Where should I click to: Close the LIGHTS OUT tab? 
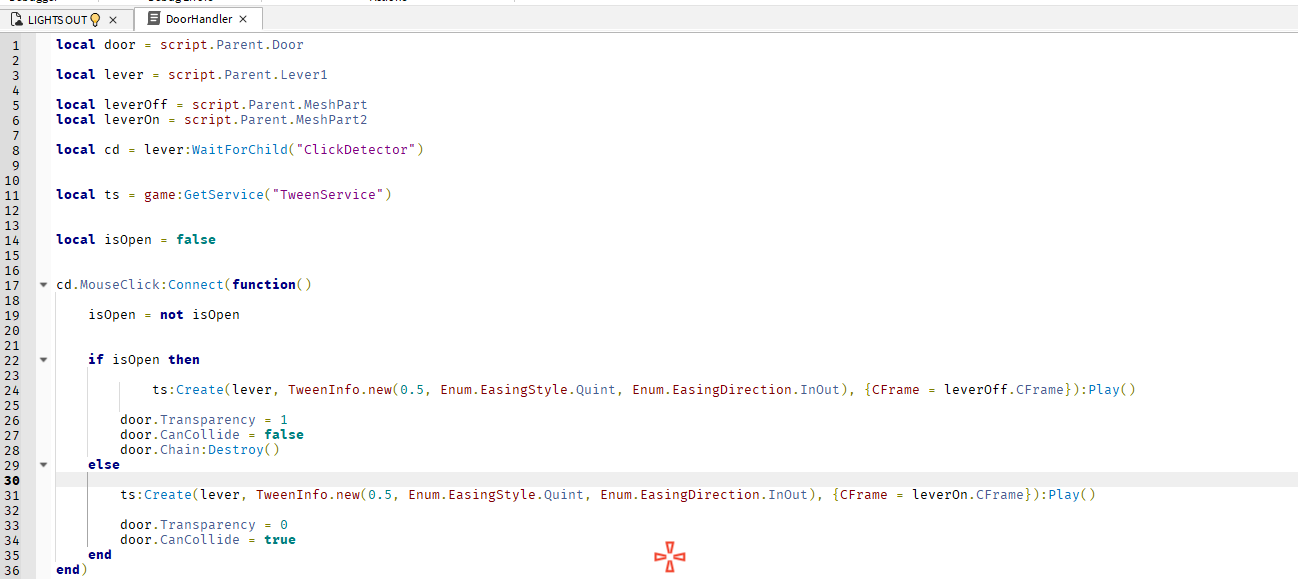(x=112, y=18)
